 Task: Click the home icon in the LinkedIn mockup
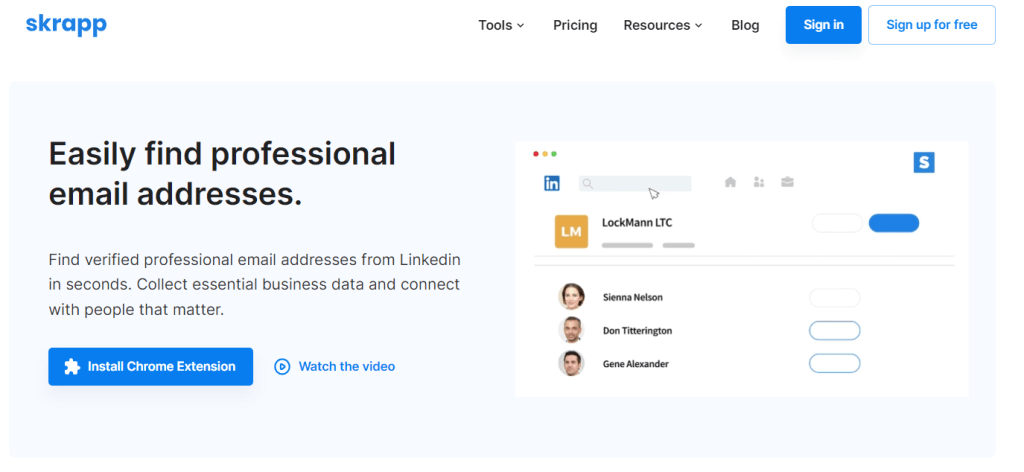(x=730, y=182)
